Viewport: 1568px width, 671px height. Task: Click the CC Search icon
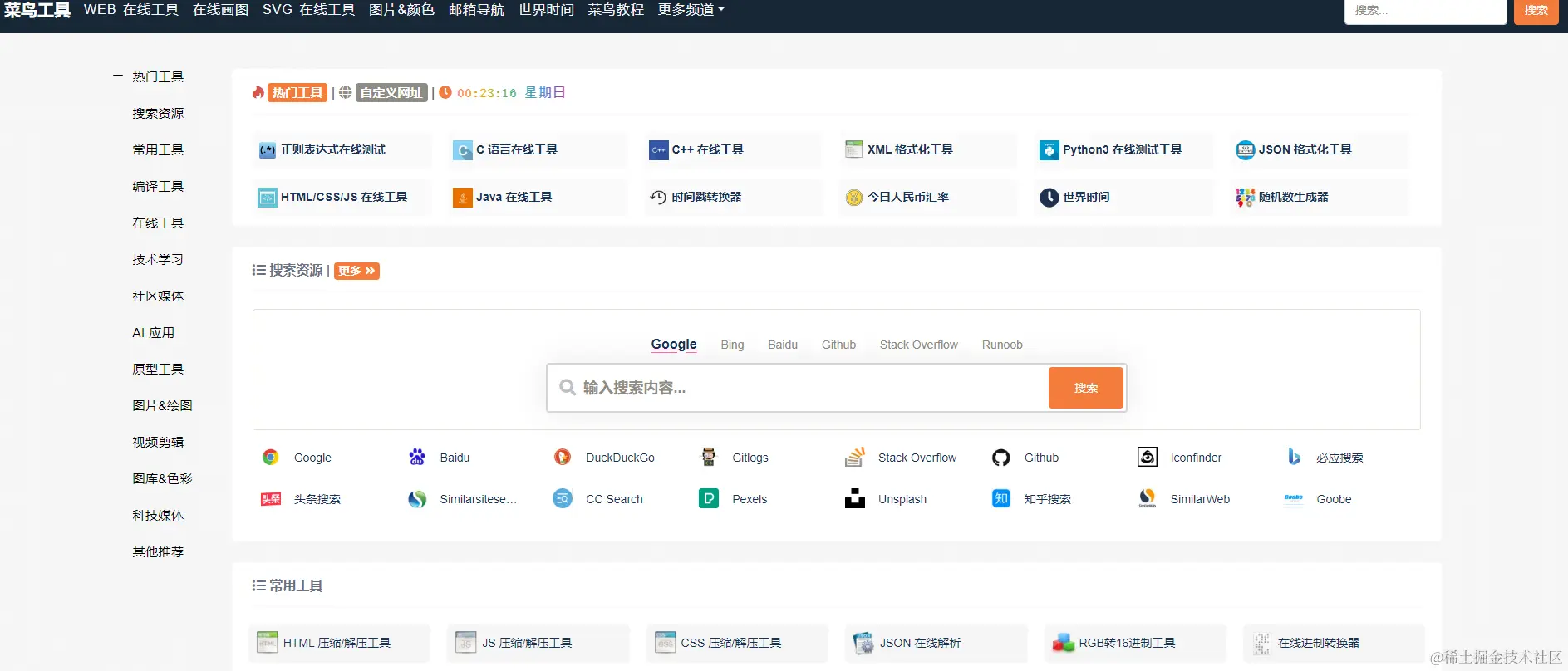click(563, 498)
